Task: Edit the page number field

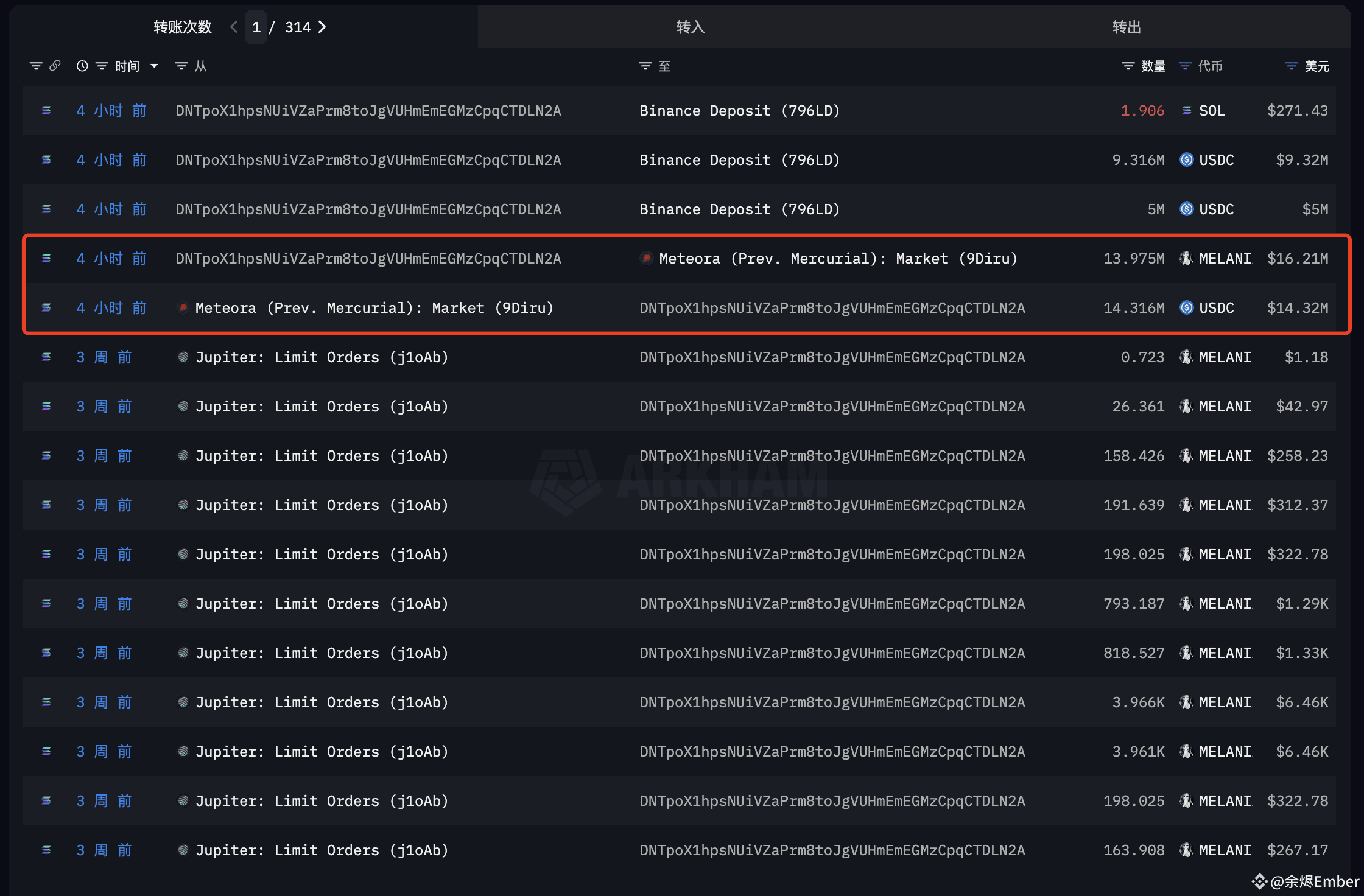Action: (256, 27)
